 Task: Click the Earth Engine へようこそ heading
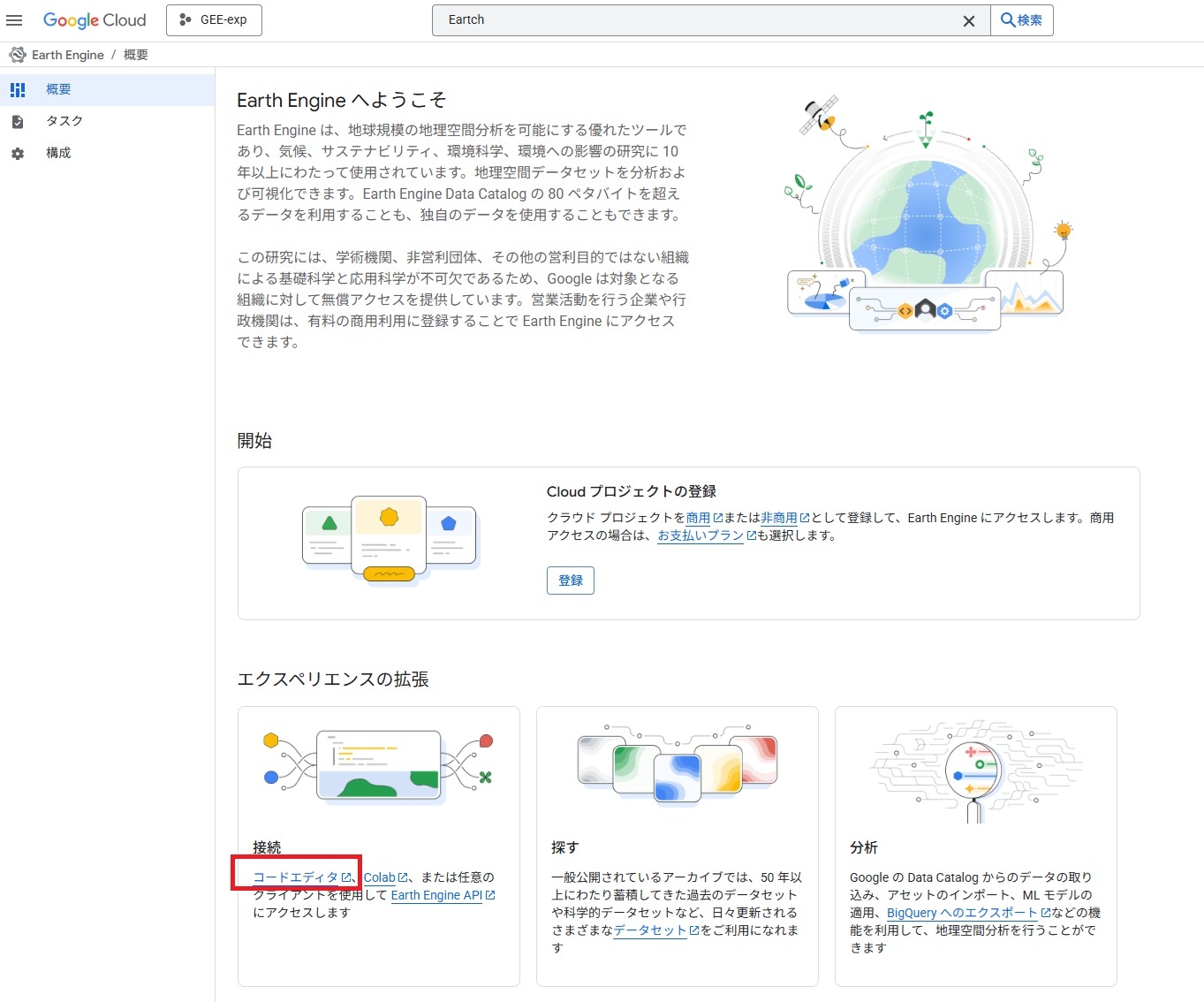click(x=342, y=101)
